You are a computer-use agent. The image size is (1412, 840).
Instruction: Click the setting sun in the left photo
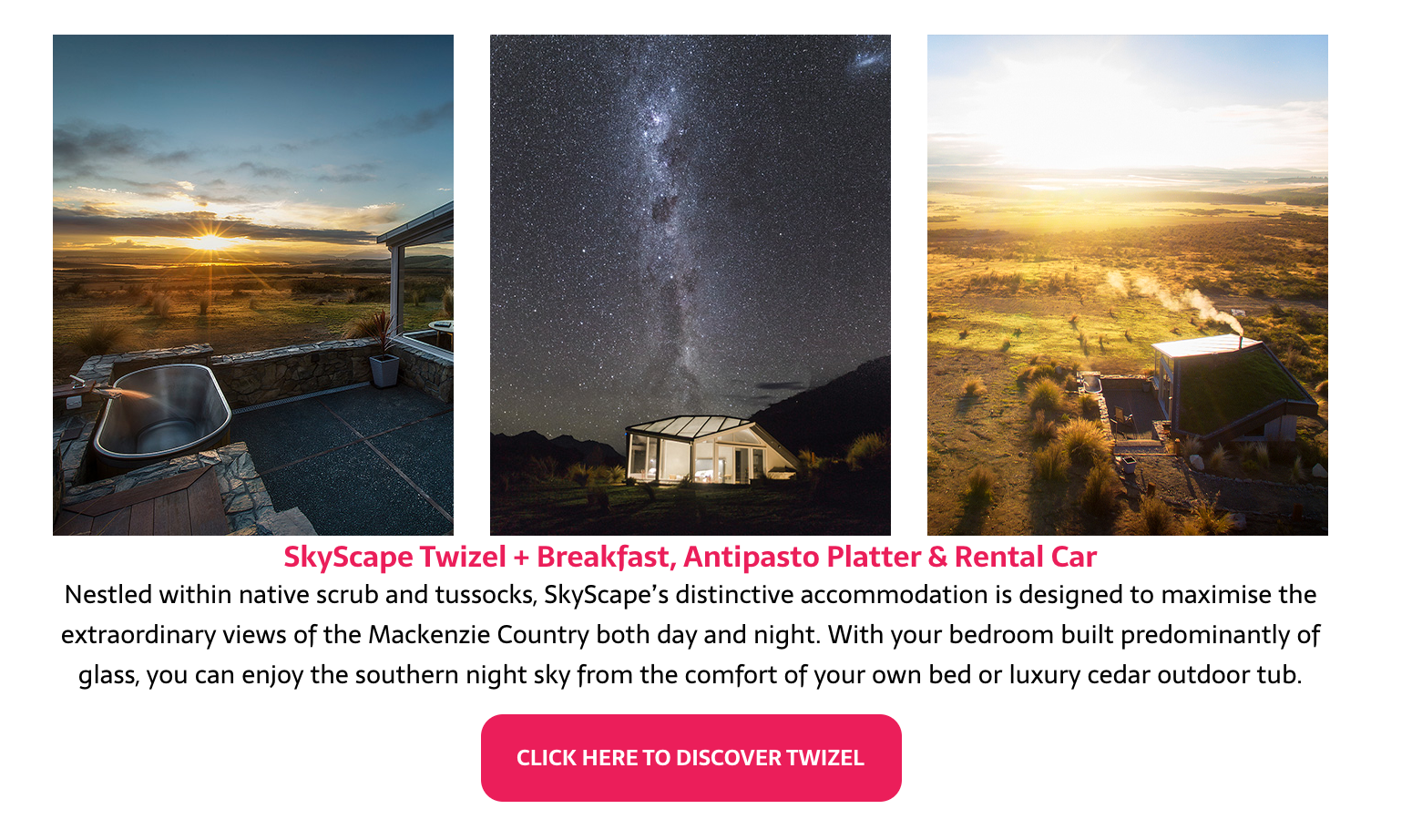point(210,242)
